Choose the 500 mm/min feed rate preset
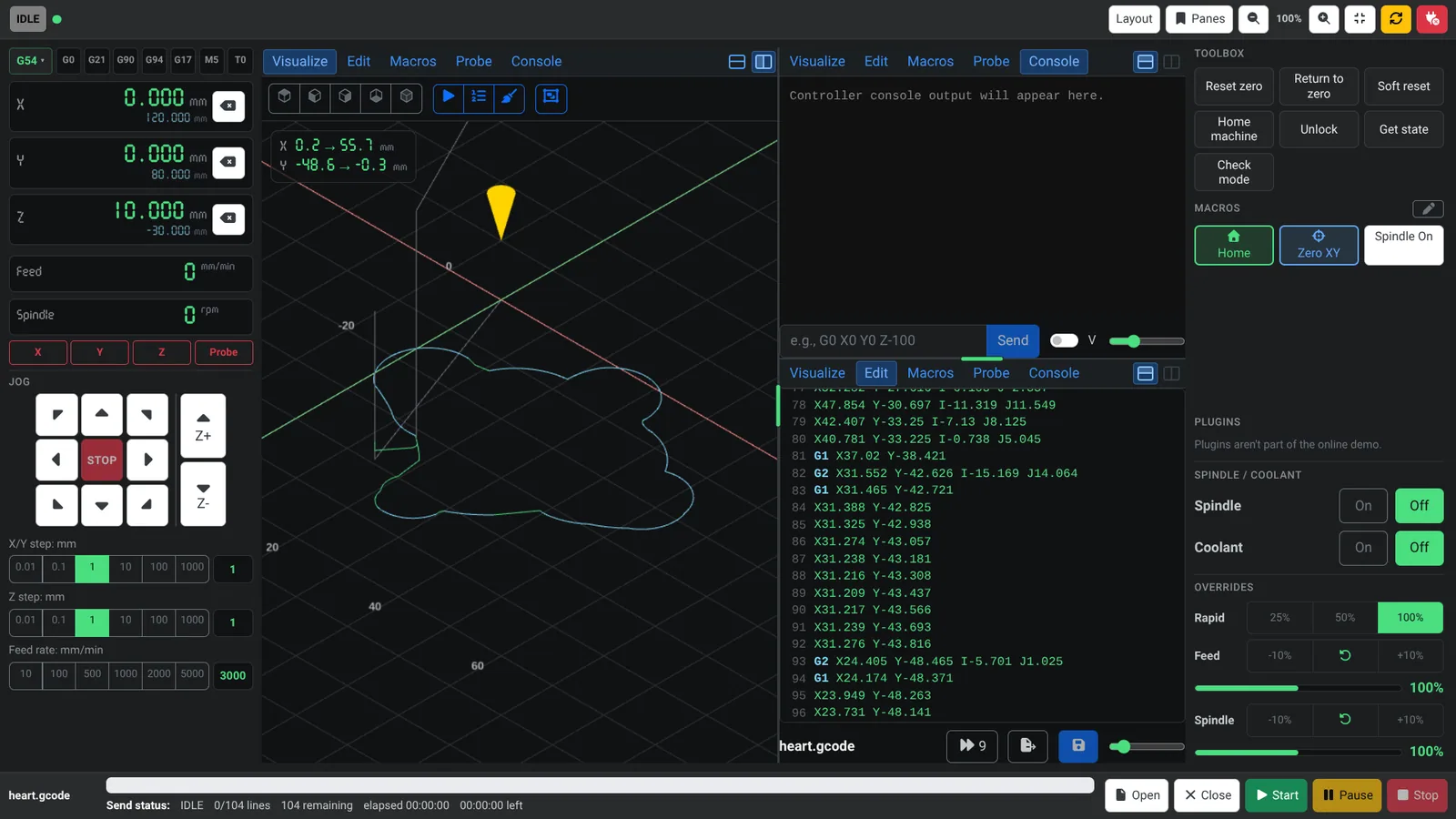 pyautogui.click(x=92, y=674)
